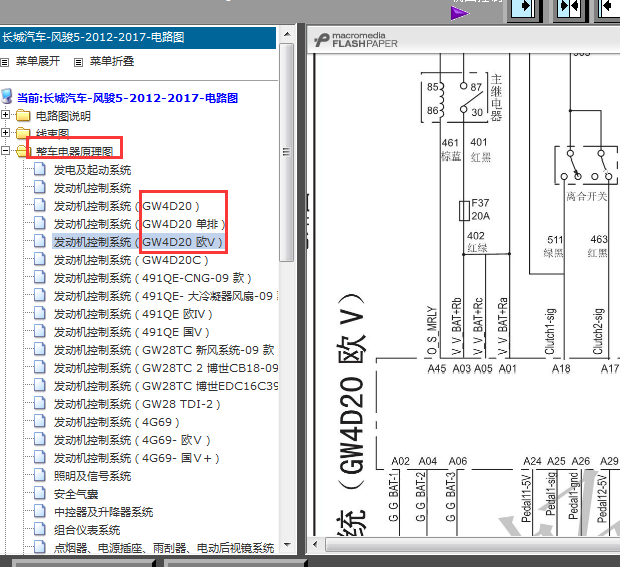
Task: Select 发动机控制系统 (GW4D20 欧V) entry
Action: click(138, 242)
